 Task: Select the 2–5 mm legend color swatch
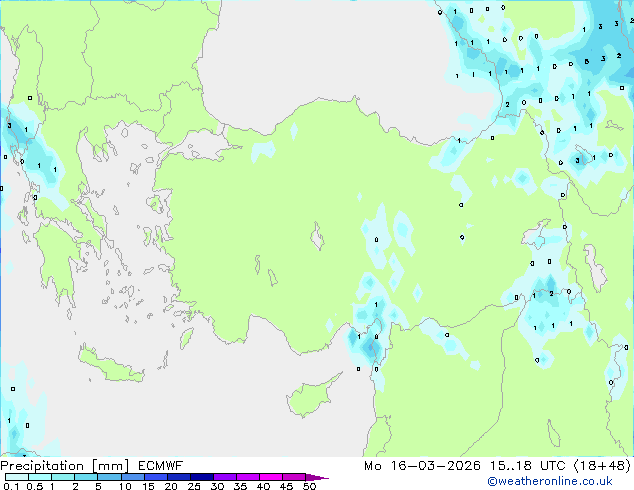pyautogui.click(x=86, y=477)
